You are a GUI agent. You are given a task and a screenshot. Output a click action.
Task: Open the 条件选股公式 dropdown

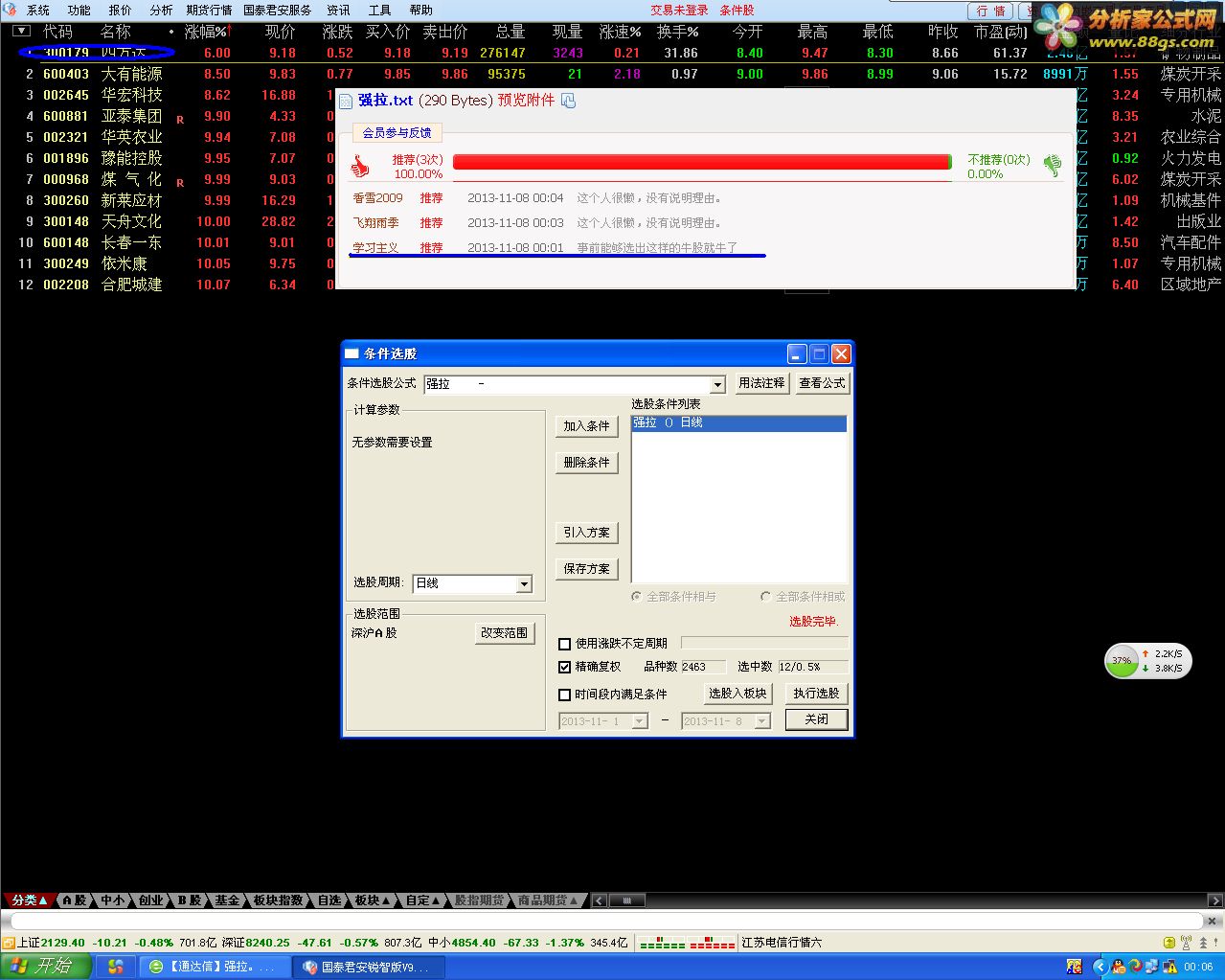tap(717, 384)
